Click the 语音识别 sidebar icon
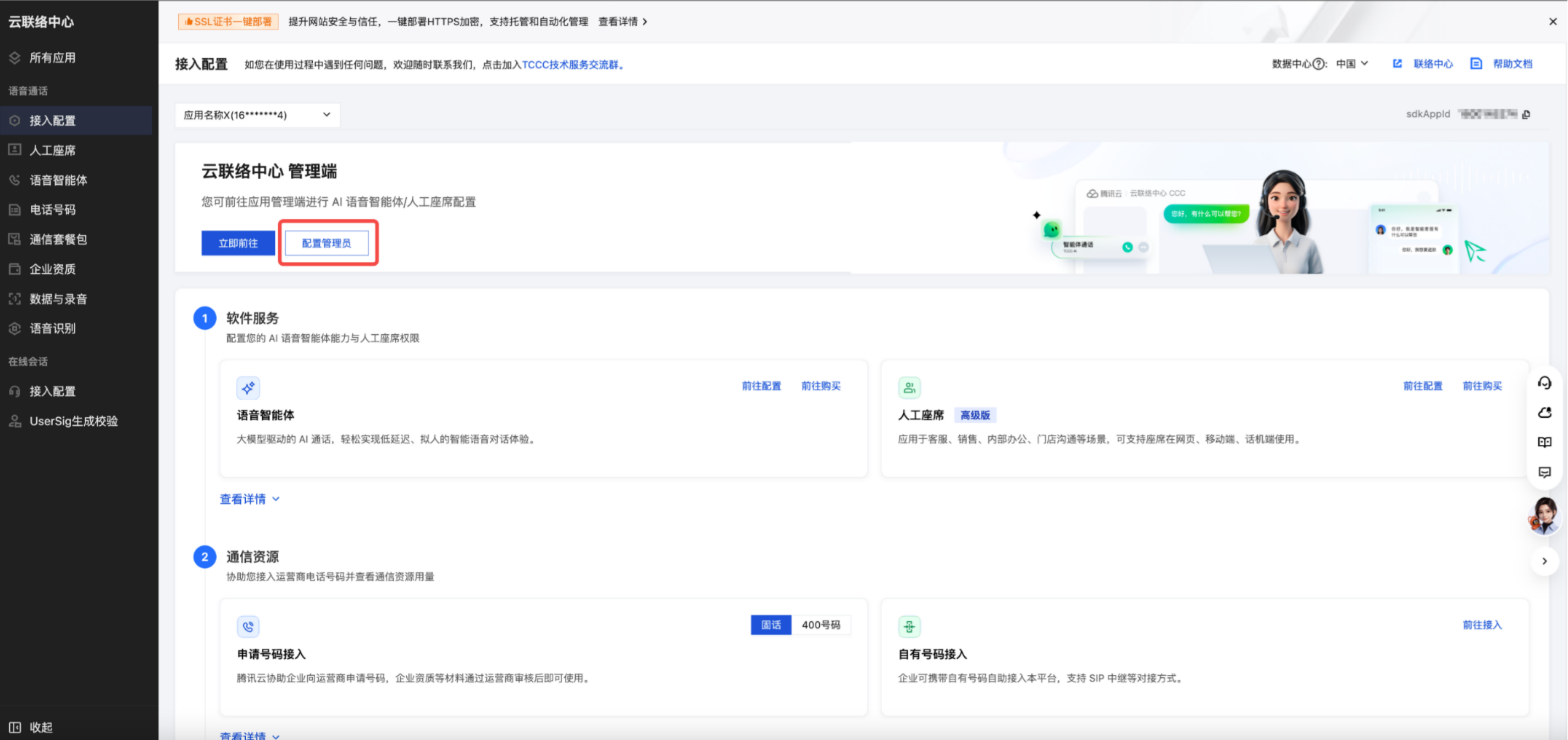This screenshot has width=1568, height=740. tap(15, 329)
